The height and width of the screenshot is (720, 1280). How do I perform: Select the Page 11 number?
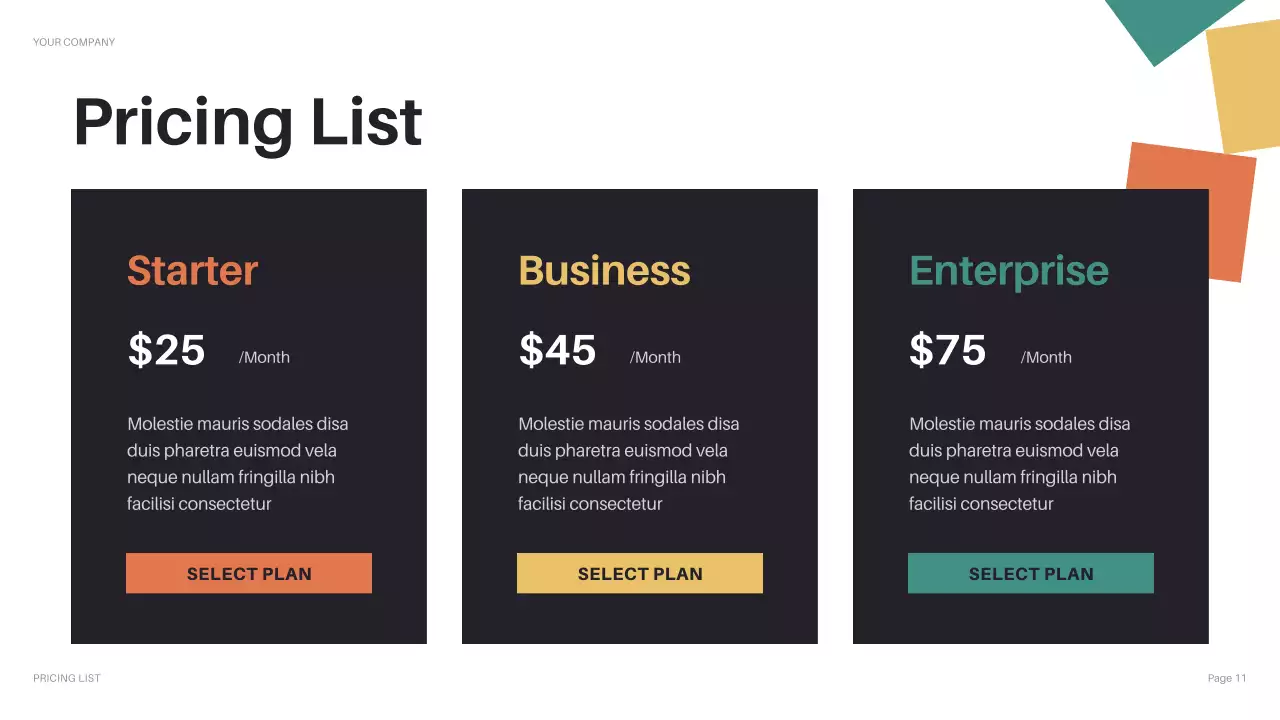[1226, 678]
